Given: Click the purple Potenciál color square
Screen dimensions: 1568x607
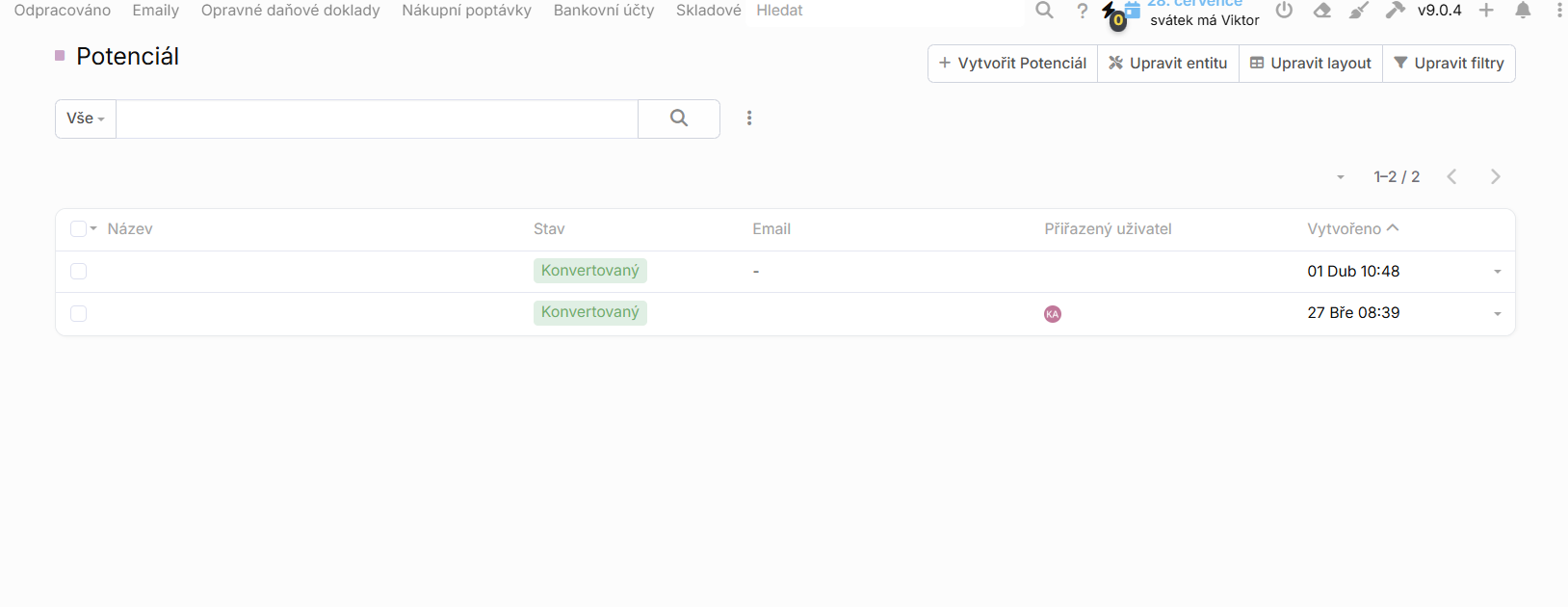Looking at the screenshot, I should [x=60, y=56].
